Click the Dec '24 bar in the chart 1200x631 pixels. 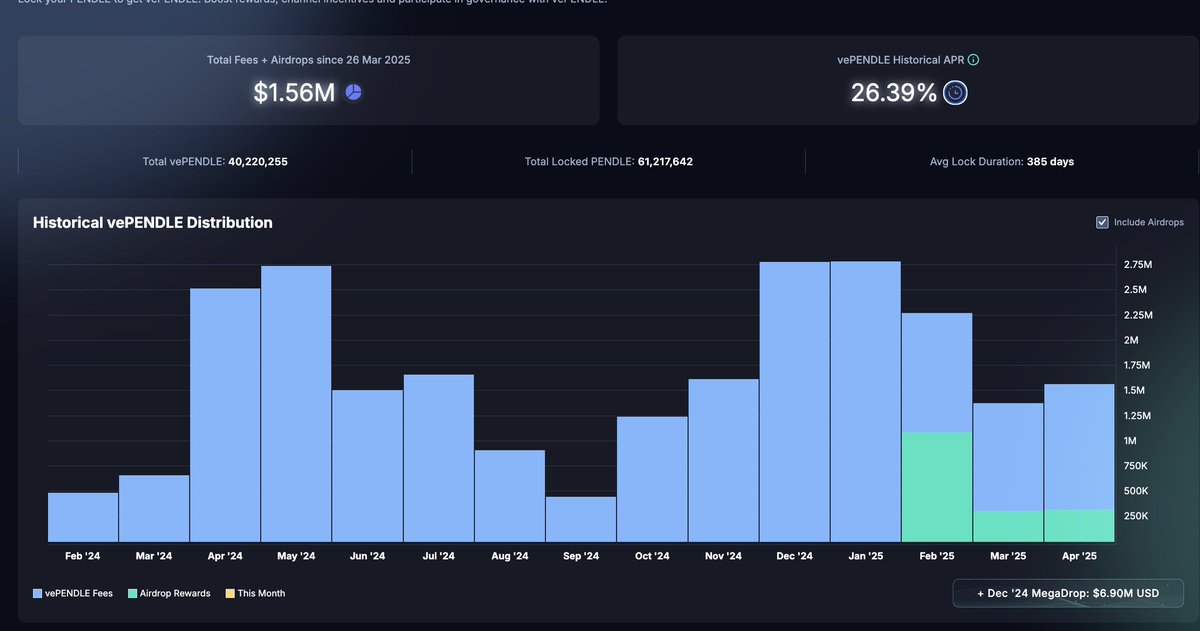click(x=794, y=401)
